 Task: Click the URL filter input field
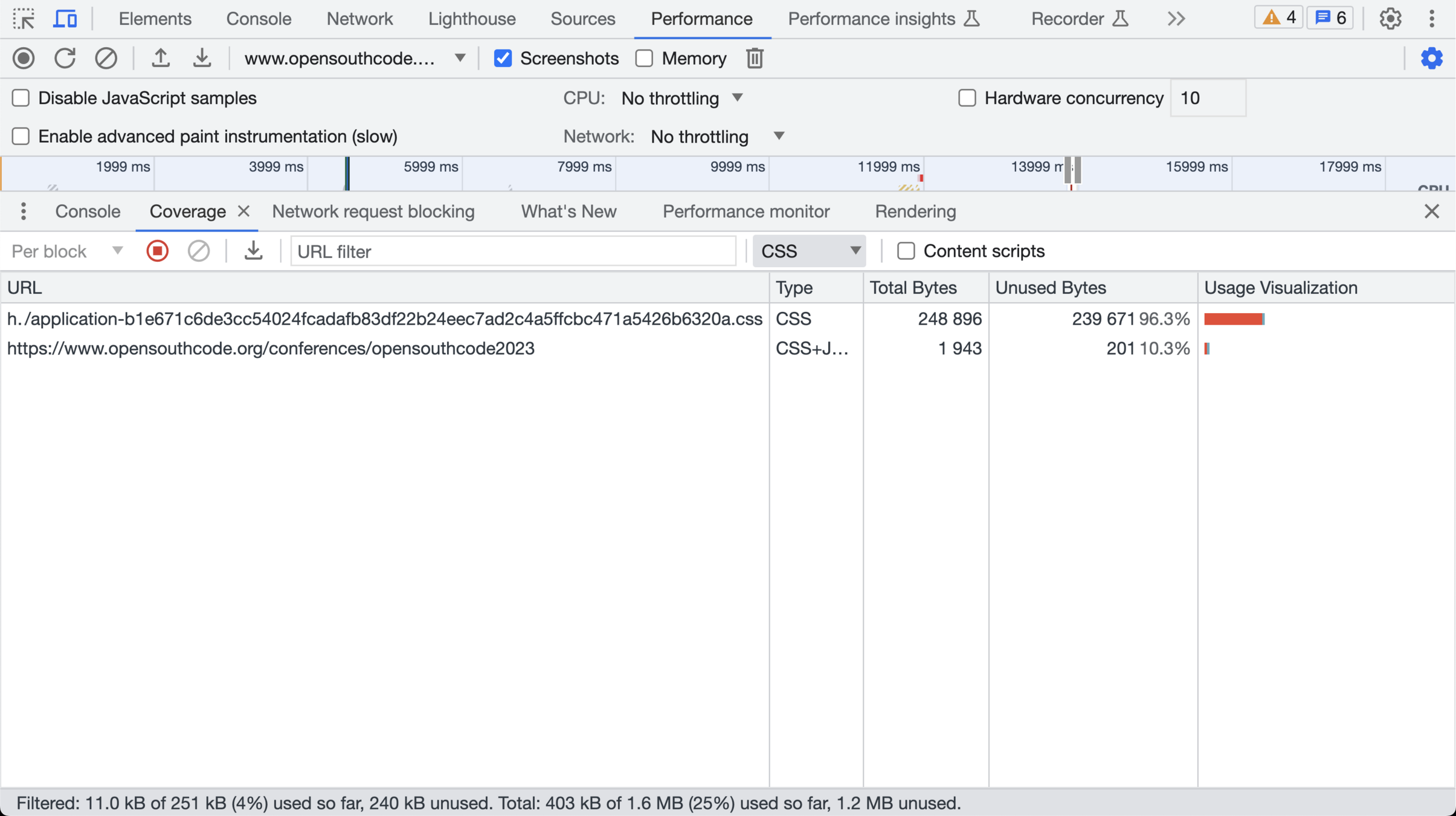(x=513, y=251)
